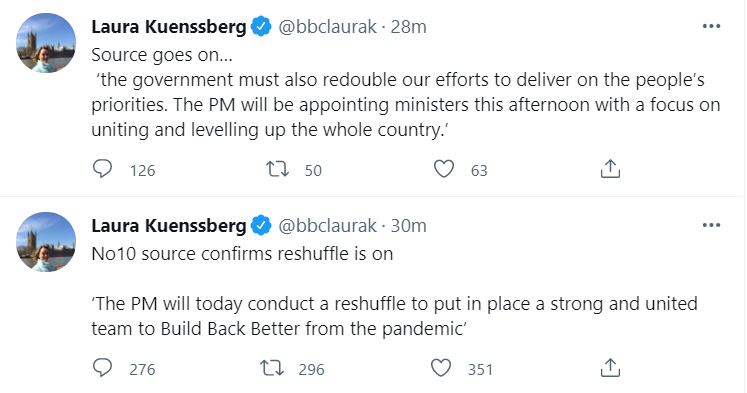Open Laura Kuenssberg's name on the top tweet
The height and width of the screenshot is (393, 747).
pyautogui.click(x=169, y=27)
